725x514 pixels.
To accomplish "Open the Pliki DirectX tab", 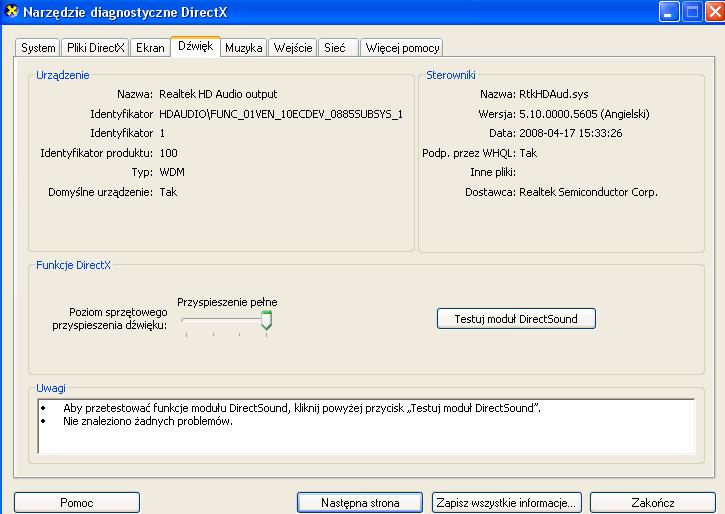I will click(96, 48).
